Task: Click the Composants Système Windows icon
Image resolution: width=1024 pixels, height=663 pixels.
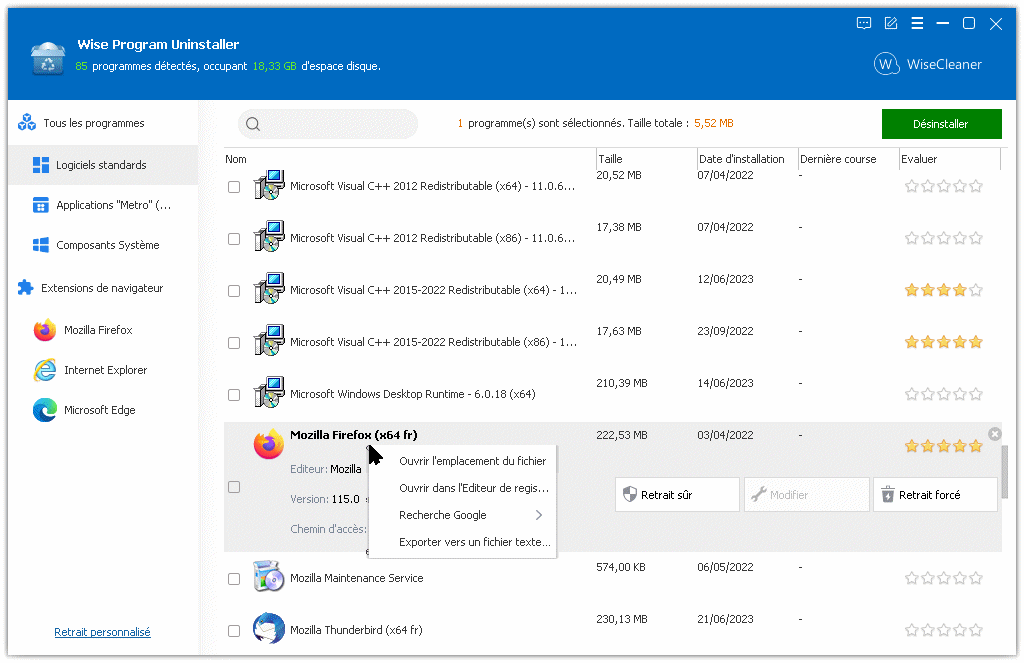Action: [x=40, y=245]
